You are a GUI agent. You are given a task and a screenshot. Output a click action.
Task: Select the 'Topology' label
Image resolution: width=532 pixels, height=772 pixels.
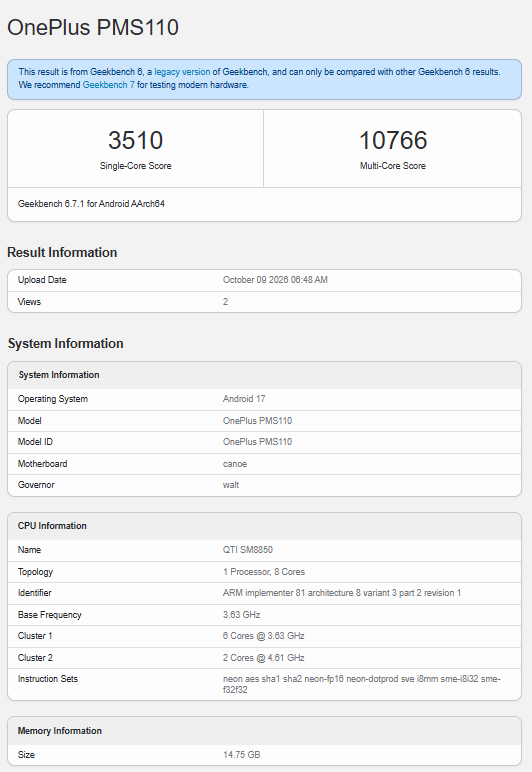click(35, 572)
